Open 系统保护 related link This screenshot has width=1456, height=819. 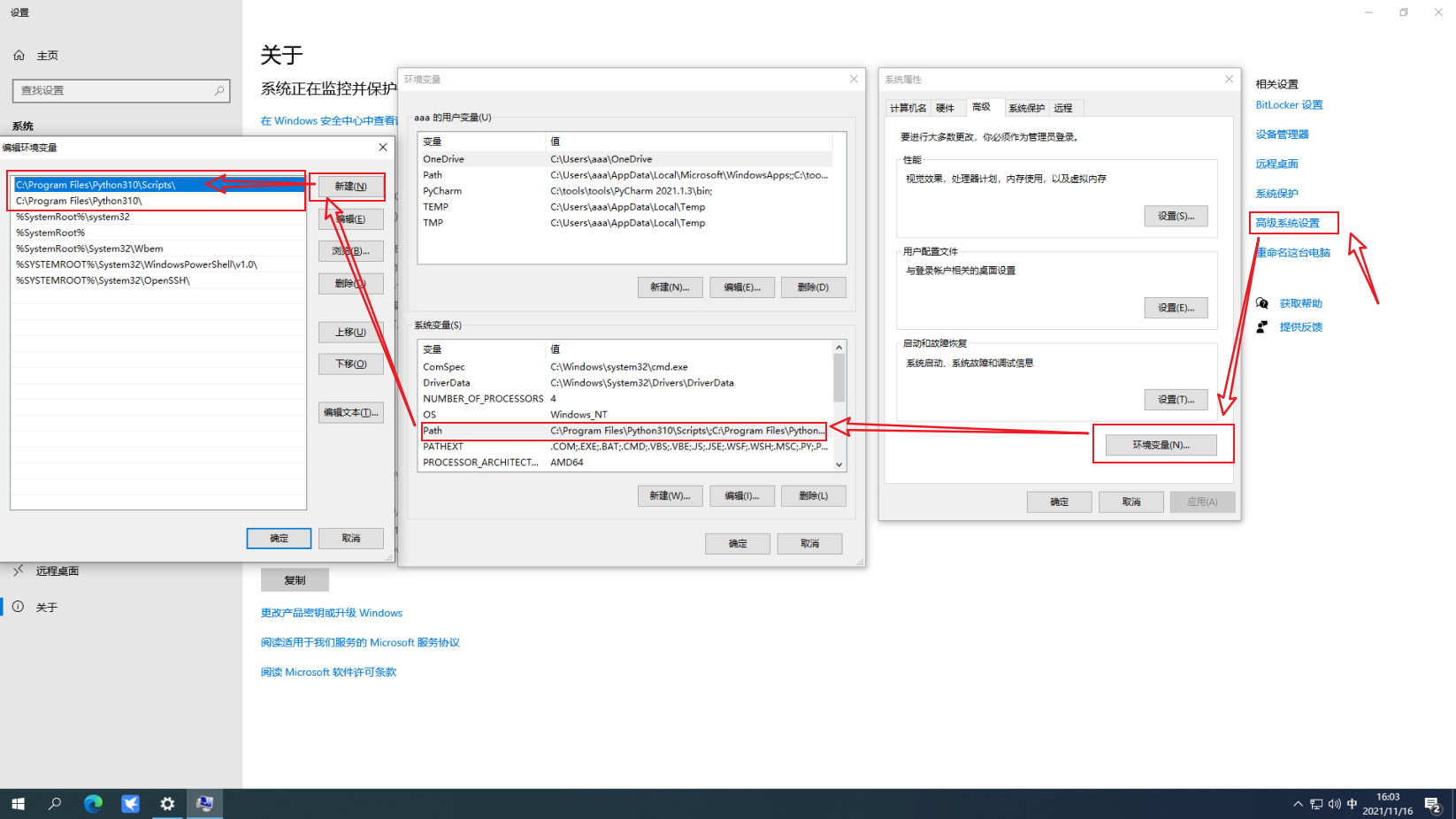pos(1276,194)
